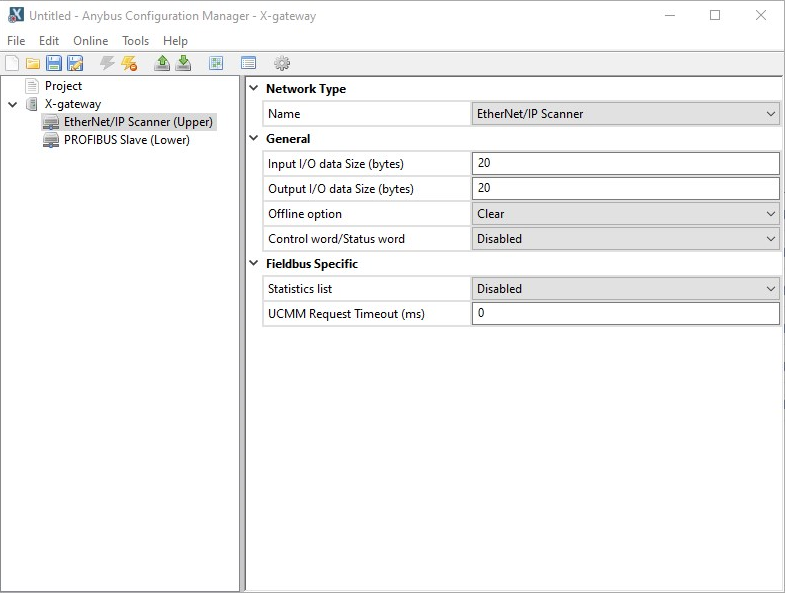Select PROFIBUS Slave (Lower) node
785x593 pixels.
click(127, 140)
